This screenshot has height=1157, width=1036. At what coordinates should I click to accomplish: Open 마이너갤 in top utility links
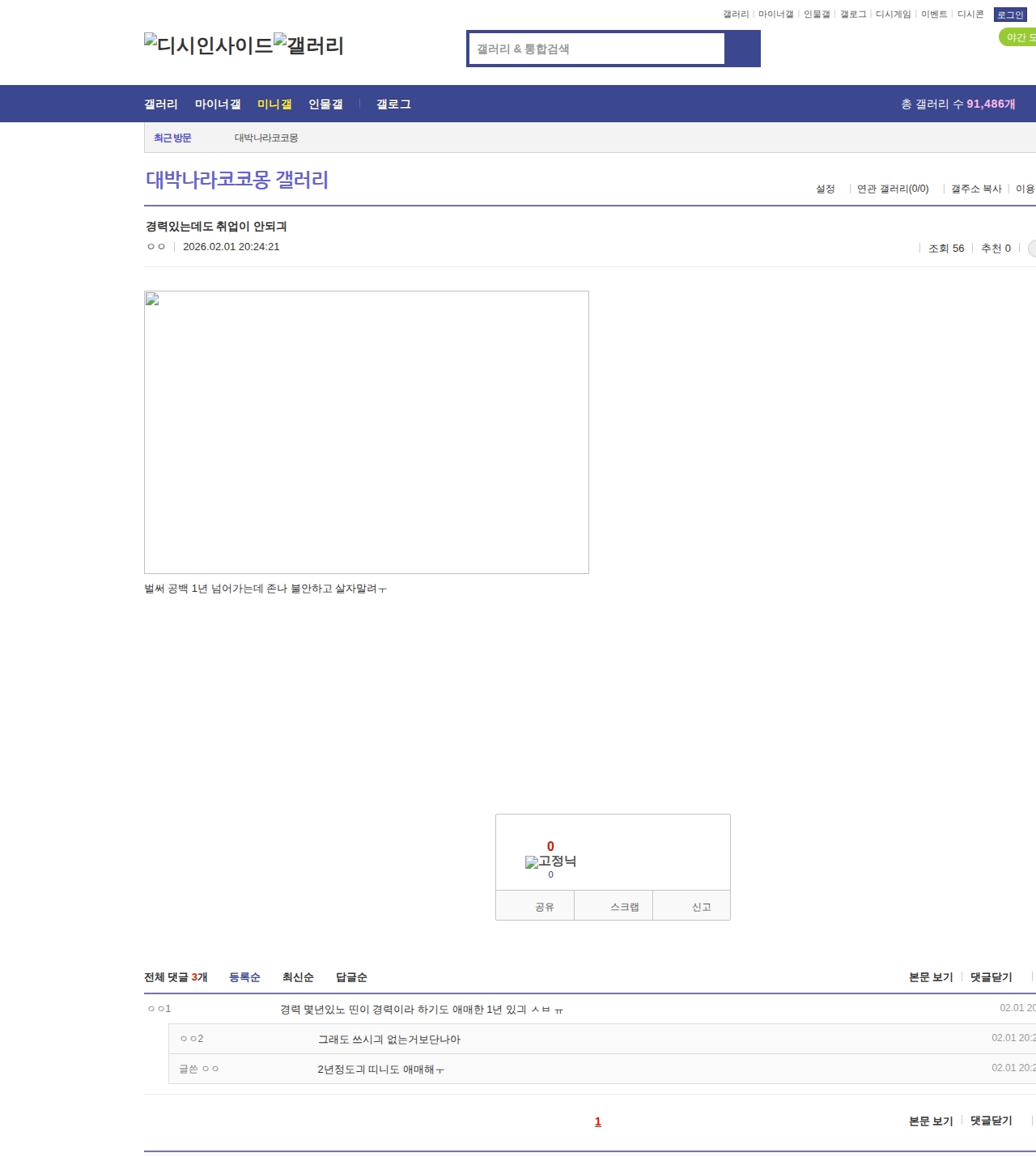click(775, 15)
